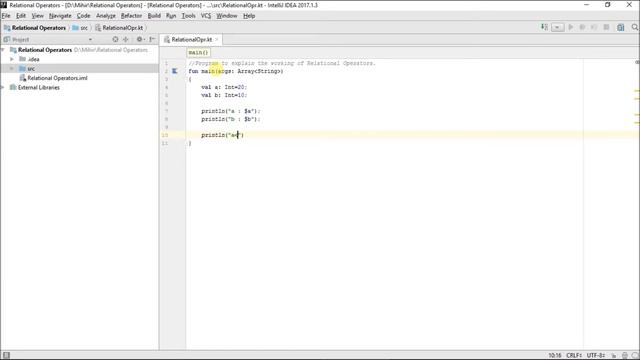Open the View menu

click(38, 16)
